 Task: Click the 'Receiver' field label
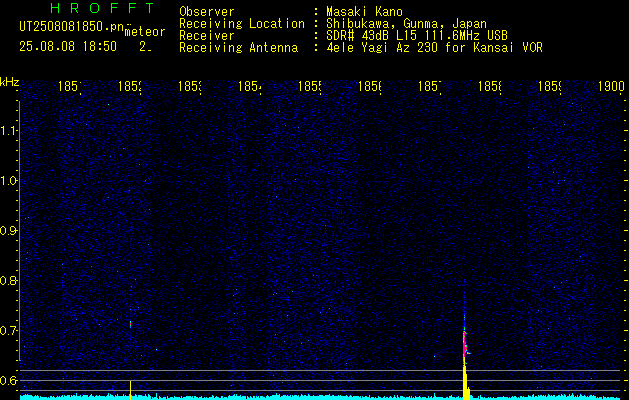click(207, 36)
